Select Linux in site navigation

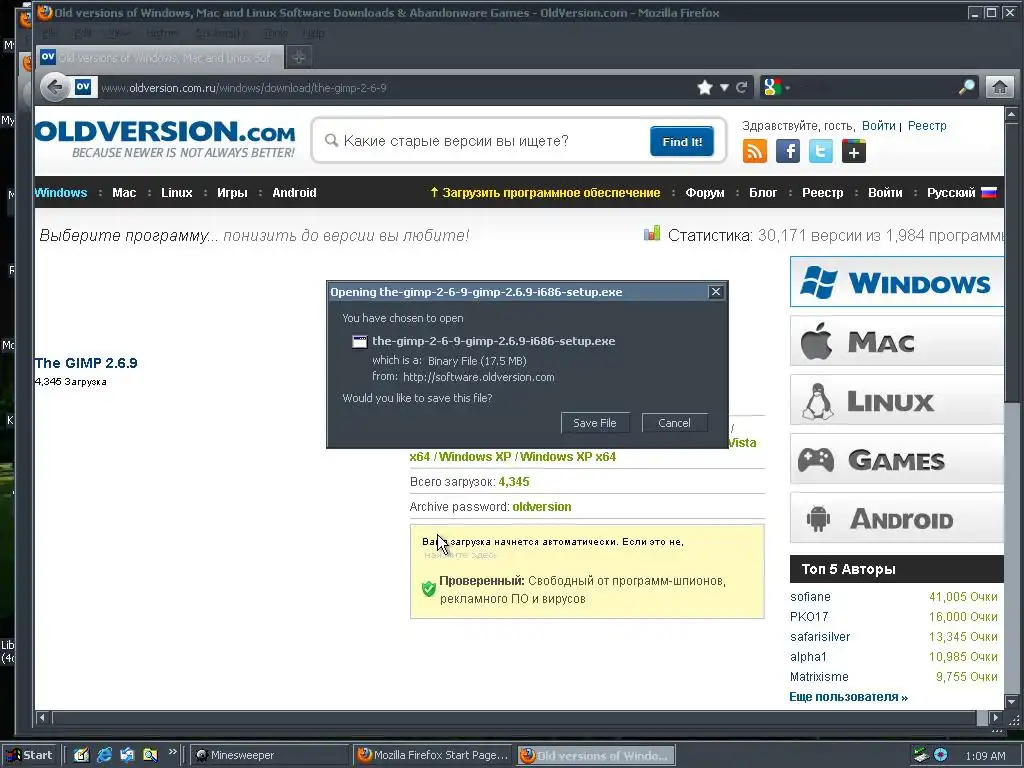[176, 193]
